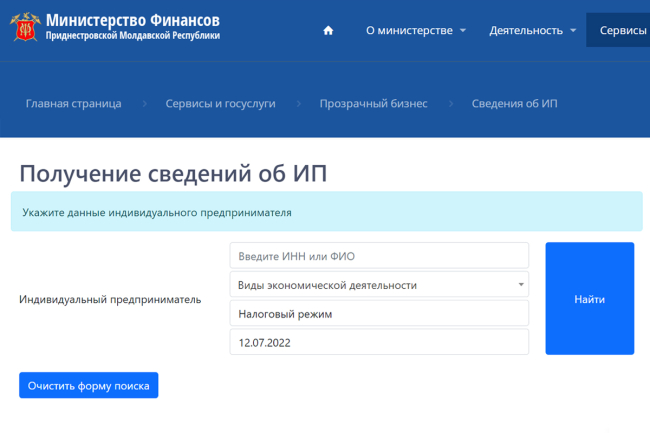Click the Получение сведений об ИП heading

[x=173, y=173]
